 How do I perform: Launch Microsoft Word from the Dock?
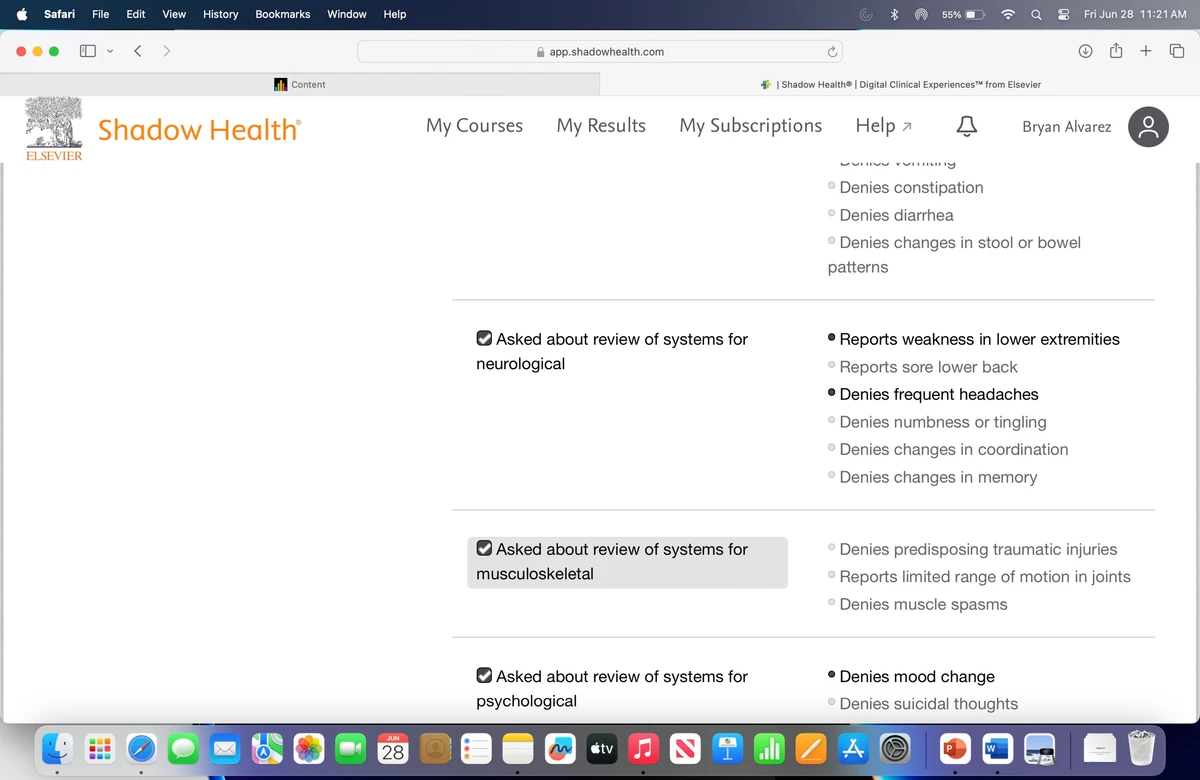[998, 748]
